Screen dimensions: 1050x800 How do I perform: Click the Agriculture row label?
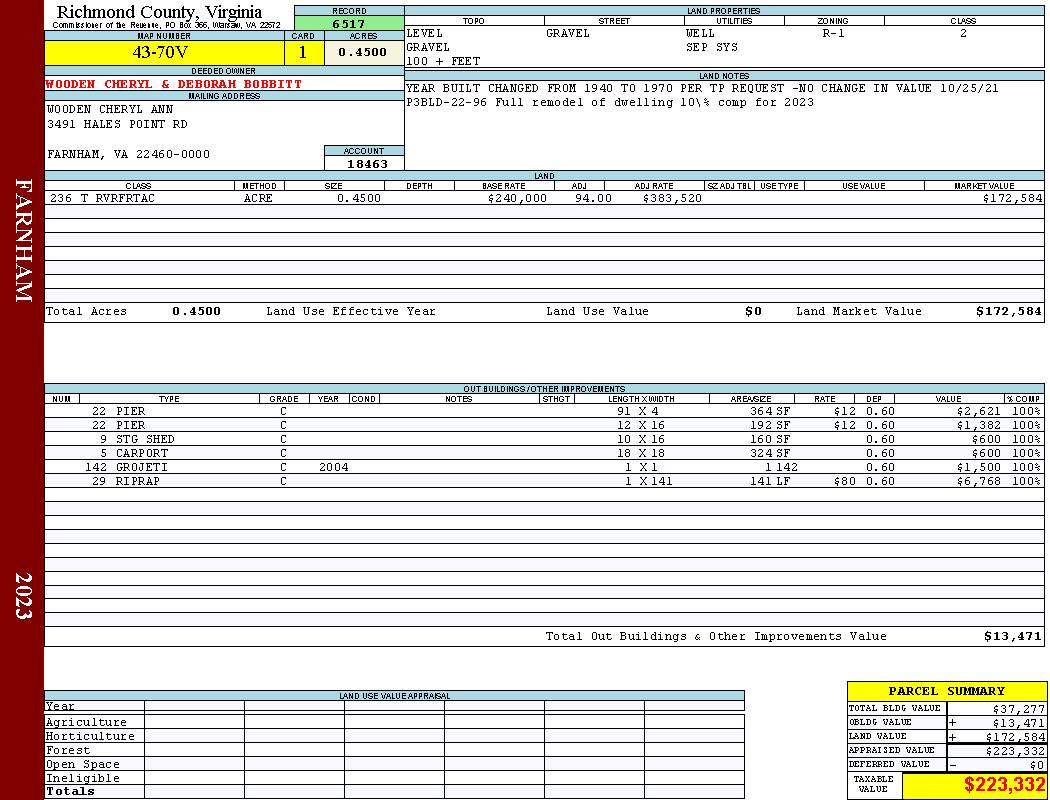pos(86,722)
